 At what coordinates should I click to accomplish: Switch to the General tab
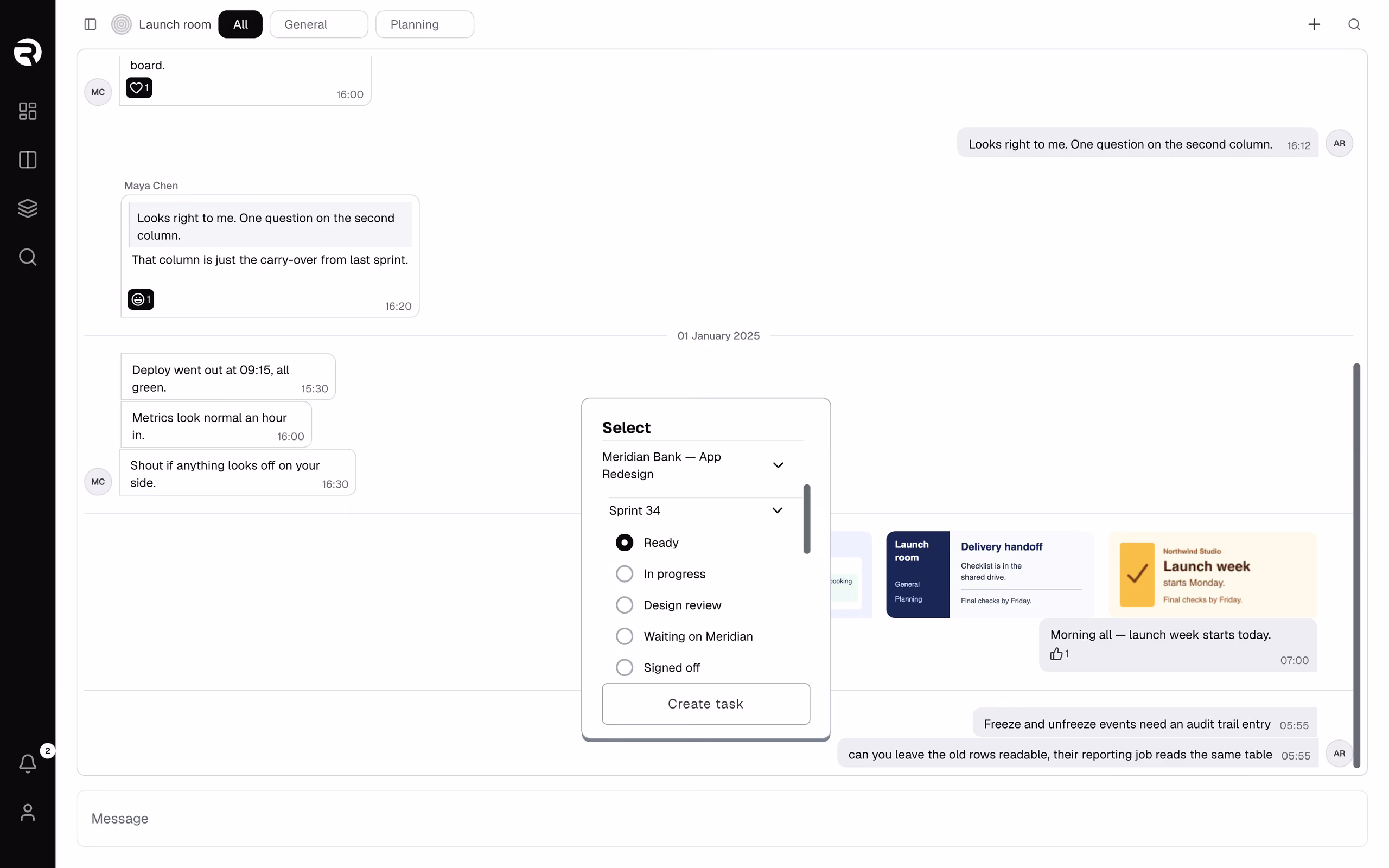click(x=318, y=24)
